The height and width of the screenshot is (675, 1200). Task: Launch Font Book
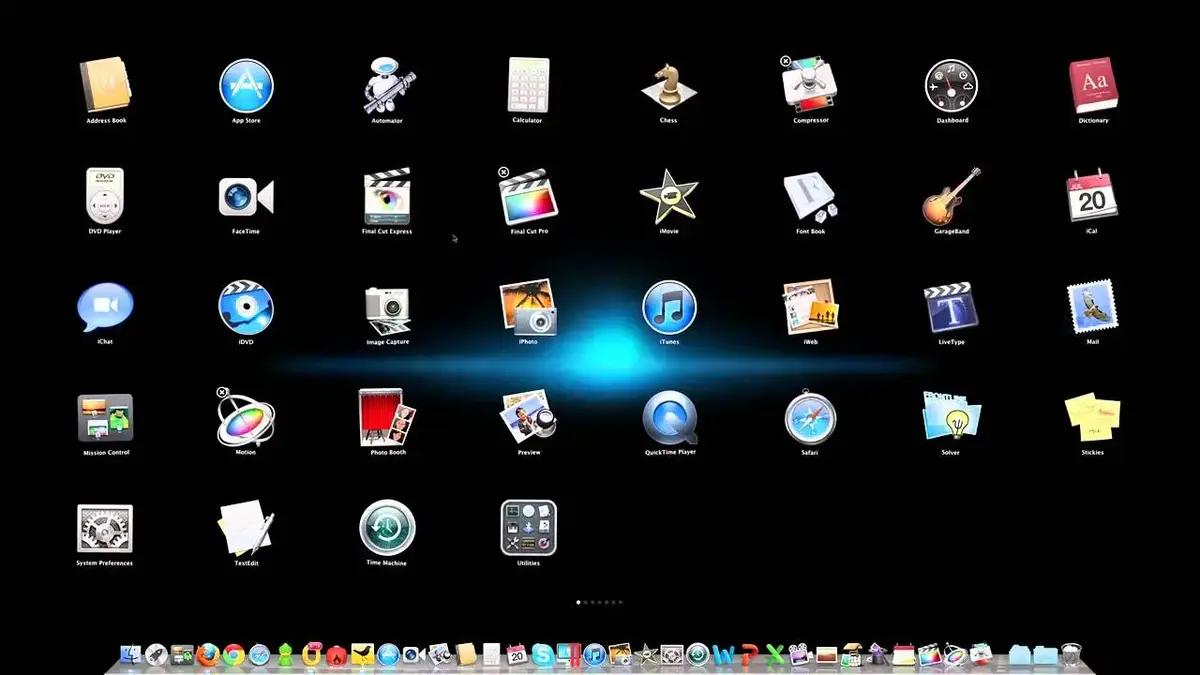point(809,199)
